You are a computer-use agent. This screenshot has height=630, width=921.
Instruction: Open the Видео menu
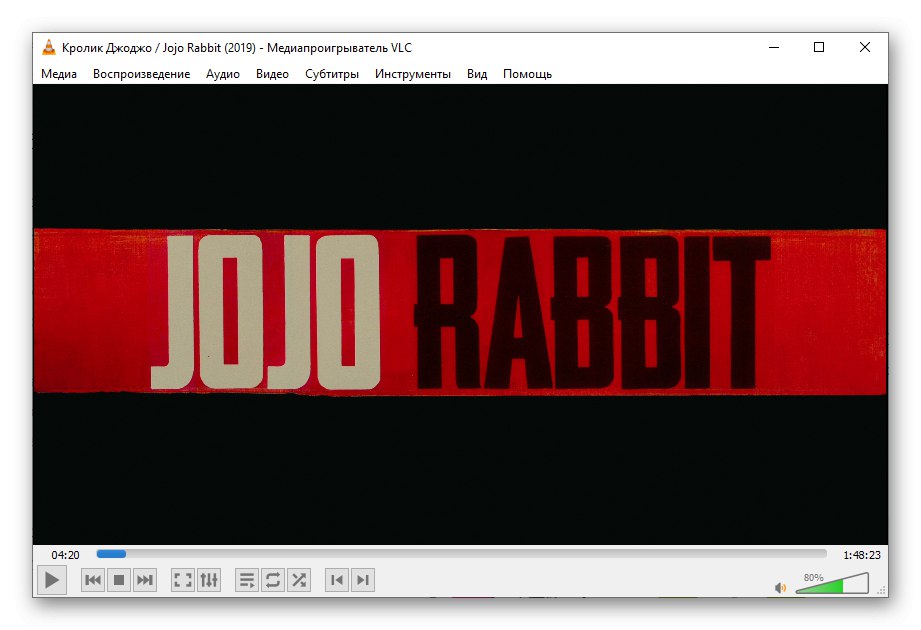point(272,74)
